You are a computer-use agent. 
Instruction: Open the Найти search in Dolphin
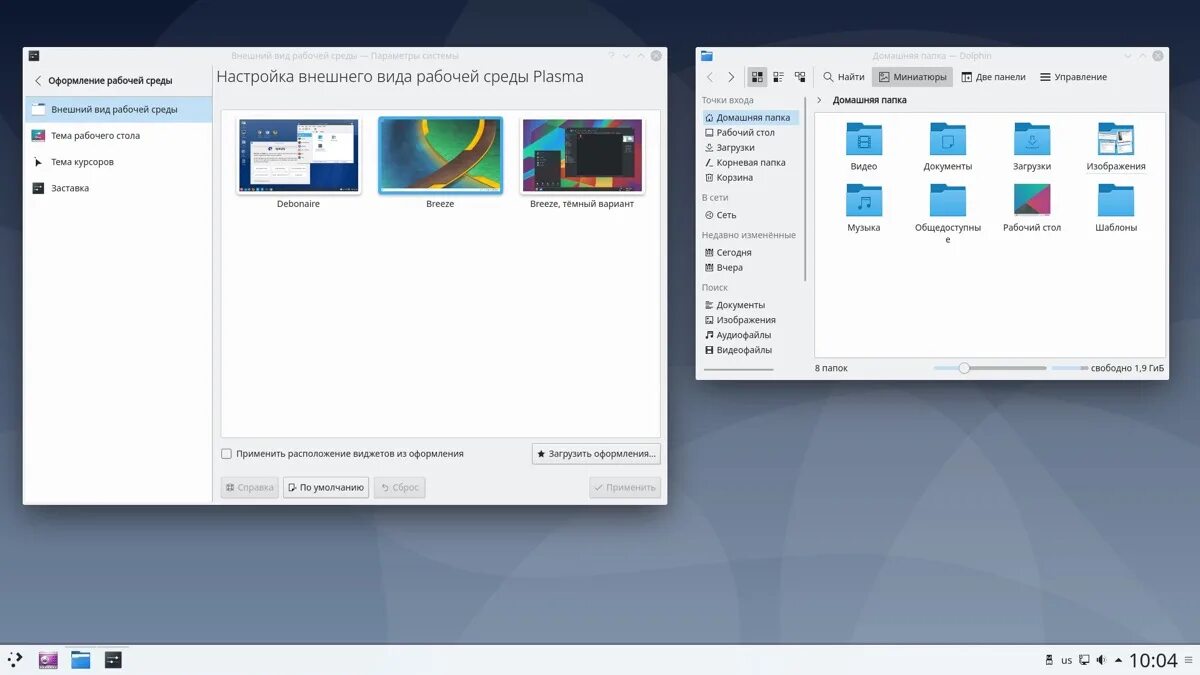(844, 77)
